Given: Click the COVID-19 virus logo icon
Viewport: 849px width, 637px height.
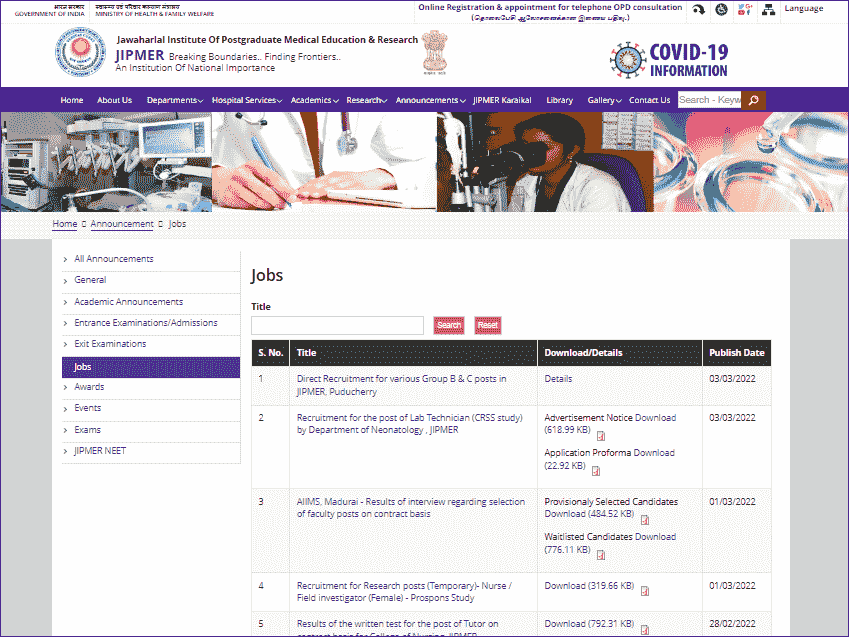Looking at the screenshot, I should (627, 59).
